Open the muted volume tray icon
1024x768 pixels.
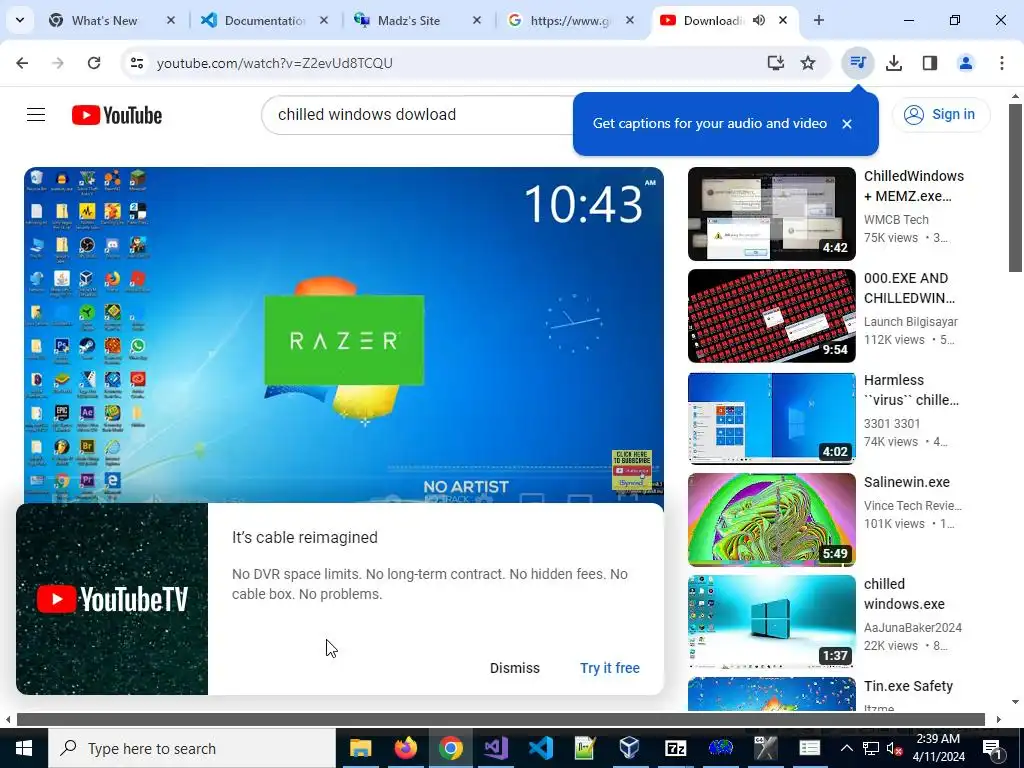[x=894, y=748]
